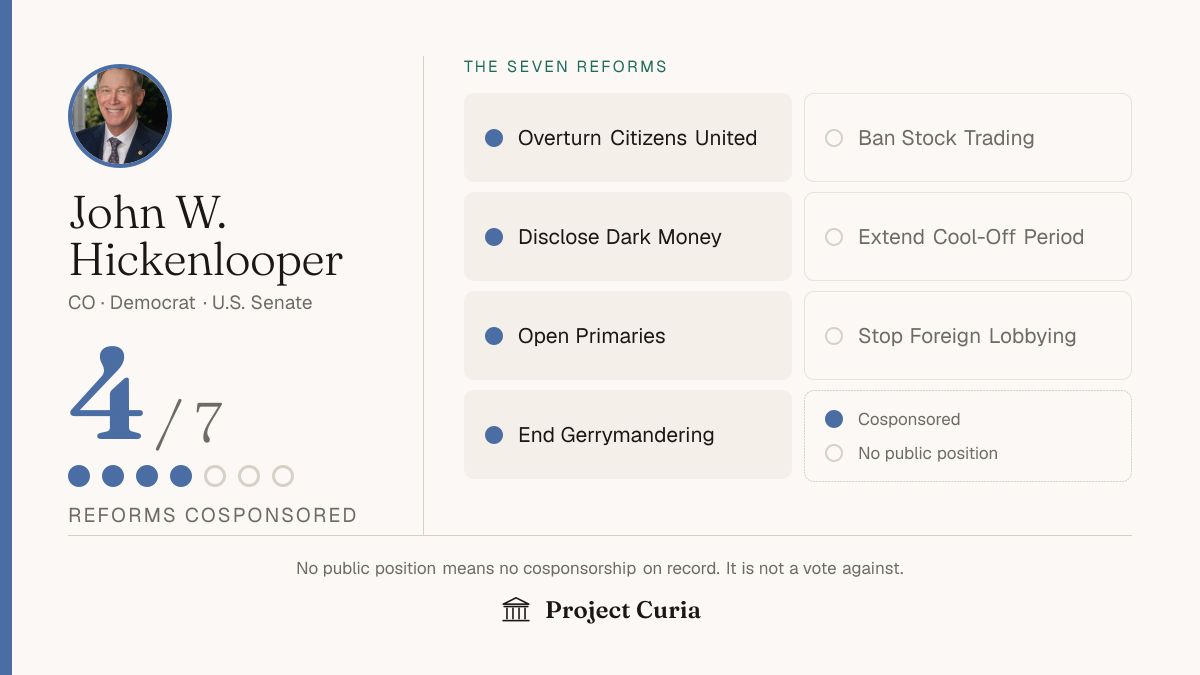Click the first filled progress dot under score
1200x675 pixels.
pyautogui.click(x=79, y=476)
